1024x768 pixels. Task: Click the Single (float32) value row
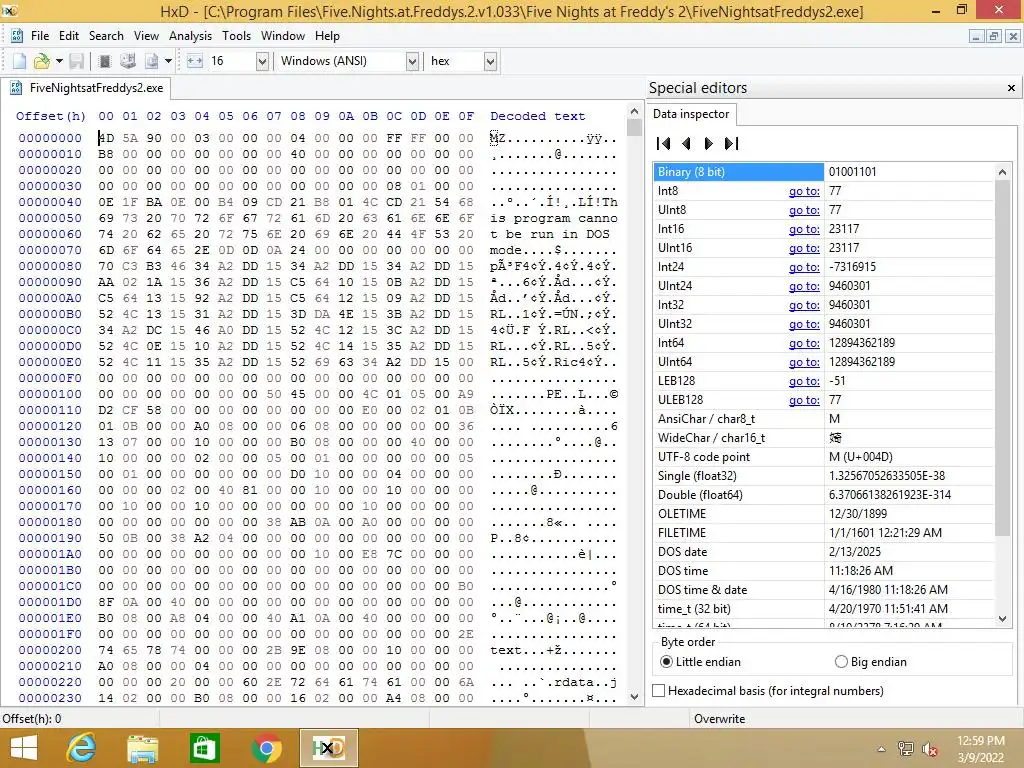click(x=824, y=475)
